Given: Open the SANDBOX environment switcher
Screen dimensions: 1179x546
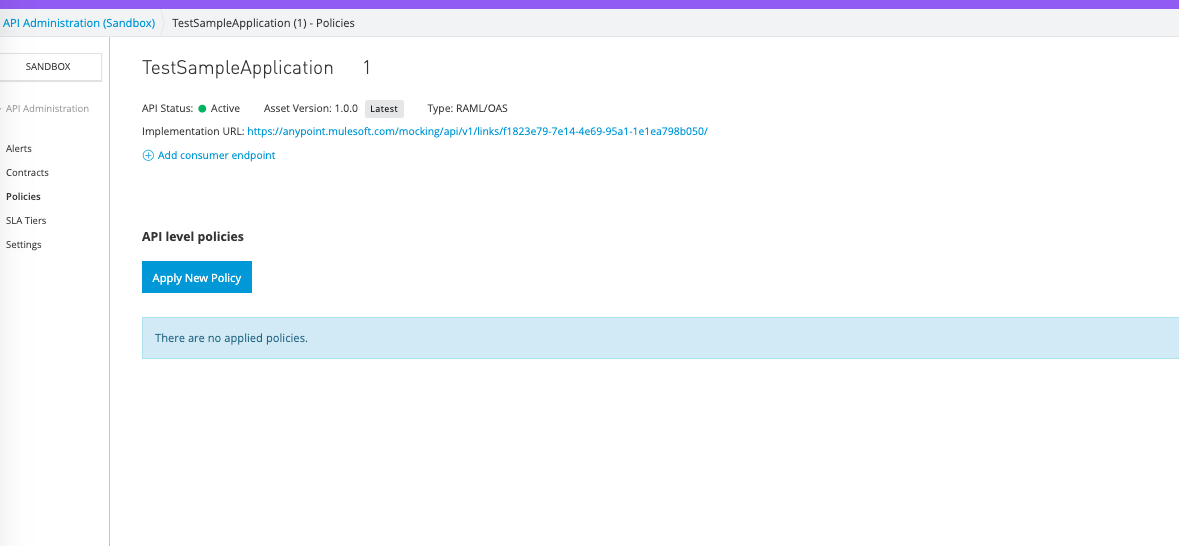Looking at the screenshot, I should click(x=53, y=67).
